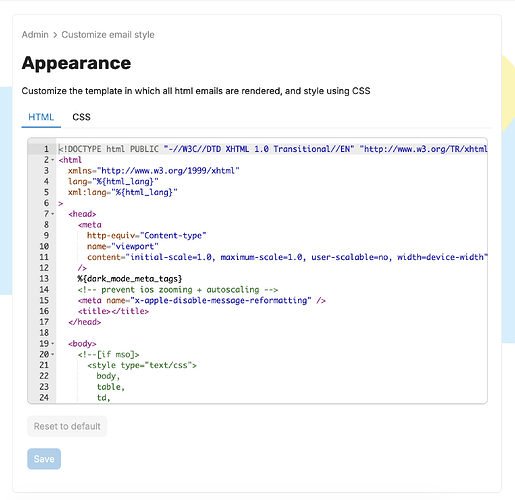Viewport: 515px width, 500px height.
Task: Click the %{dark_mode_meta_tags} placeholder
Action: tap(130, 279)
